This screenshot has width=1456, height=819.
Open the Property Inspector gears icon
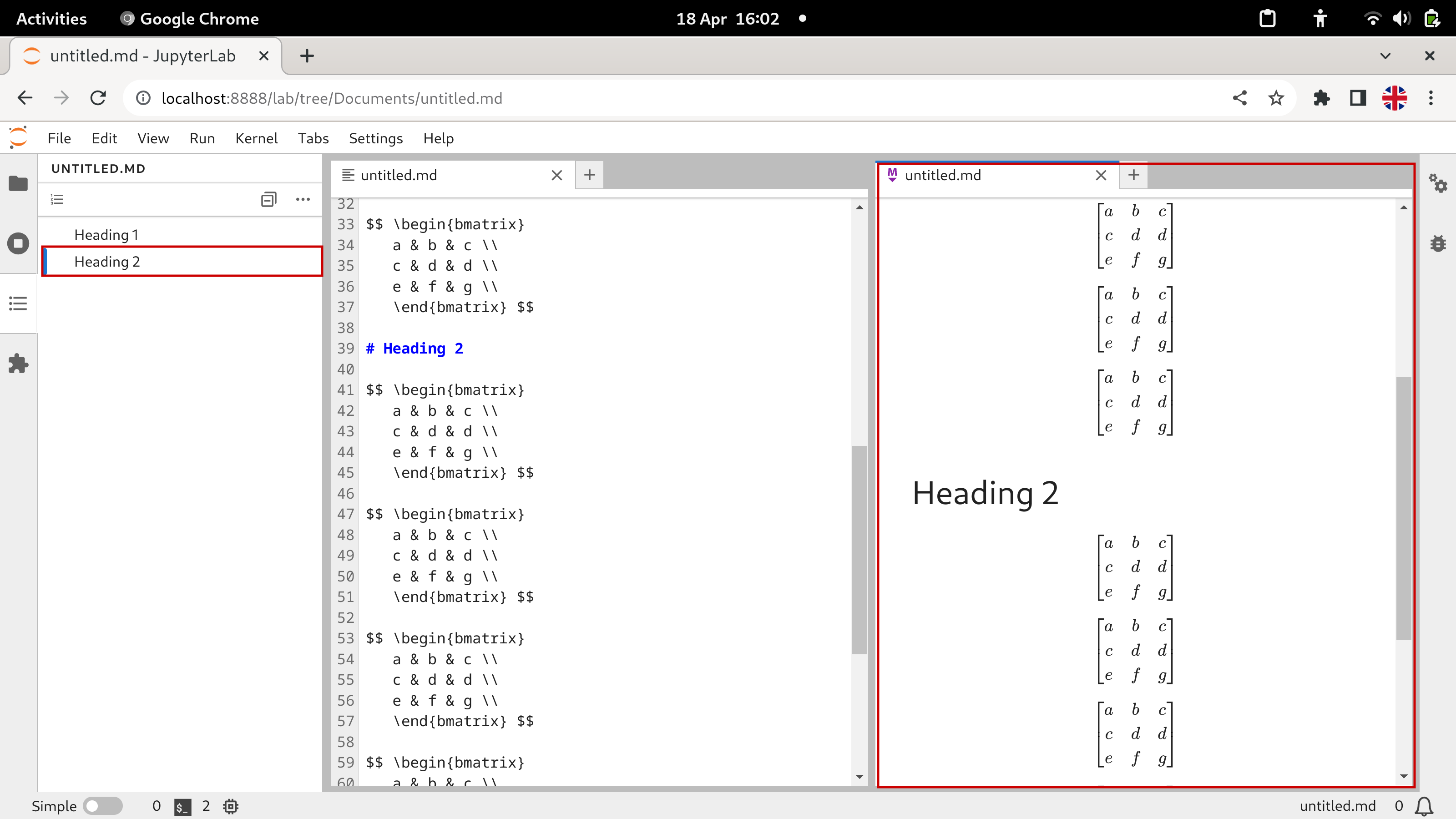[1437, 184]
